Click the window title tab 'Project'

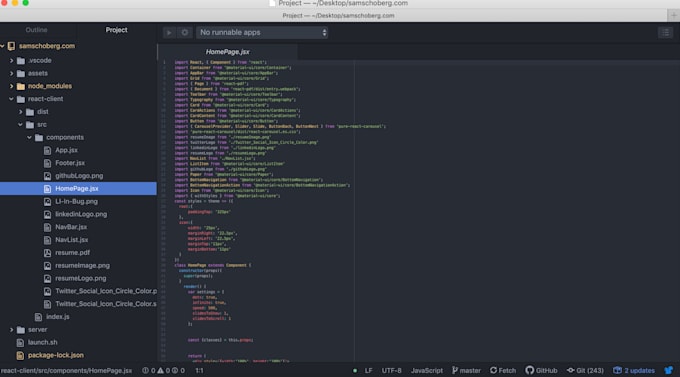(338, 16)
